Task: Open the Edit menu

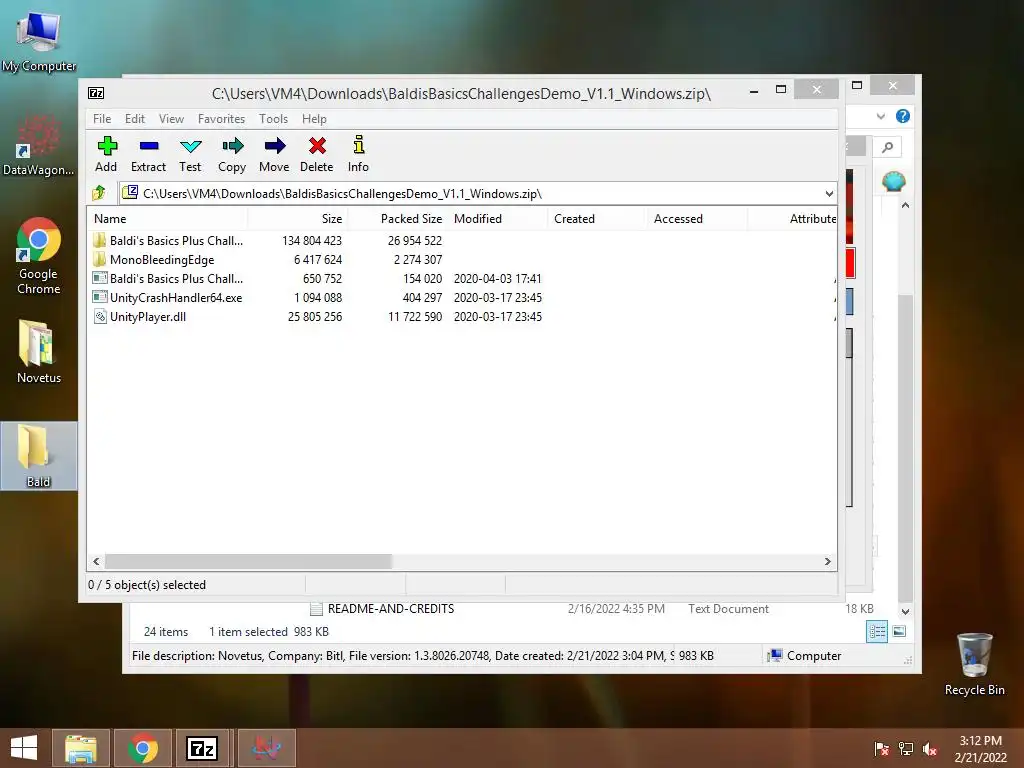Action: coord(135,119)
